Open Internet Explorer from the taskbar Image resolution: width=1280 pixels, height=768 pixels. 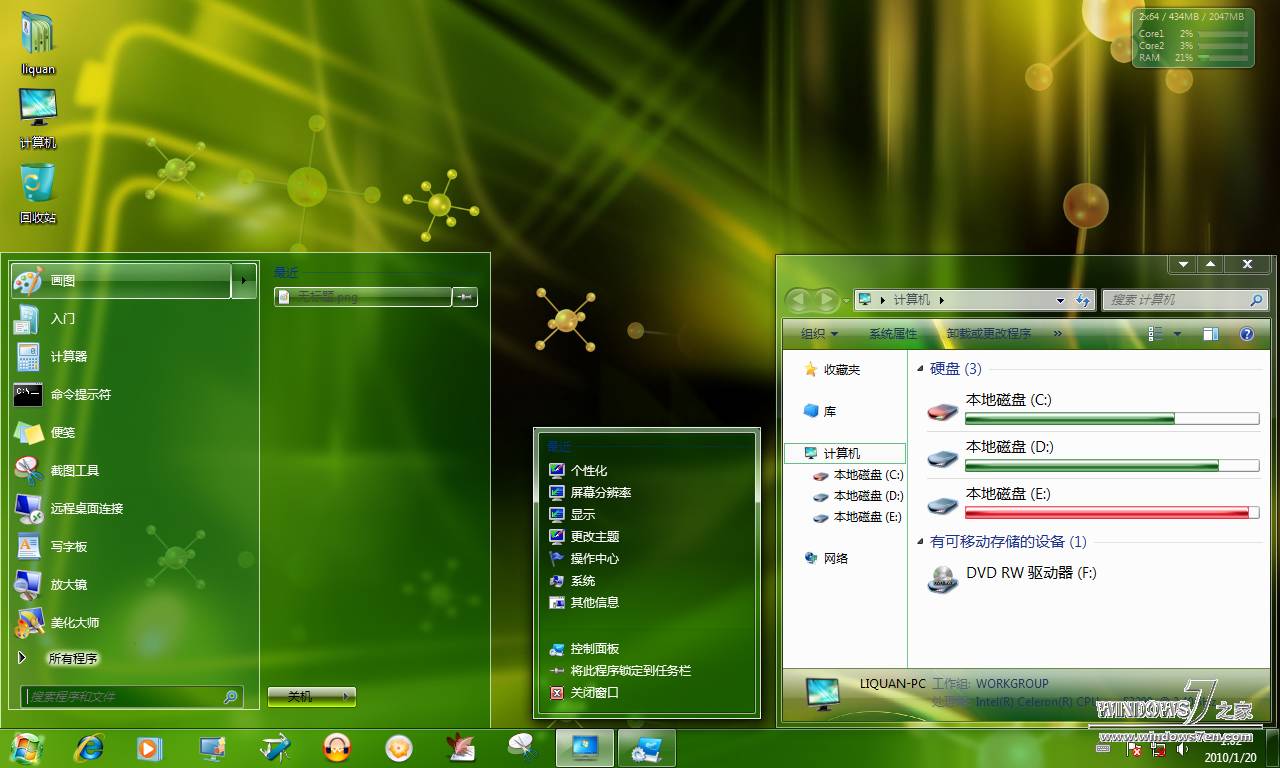pyautogui.click(x=89, y=748)
